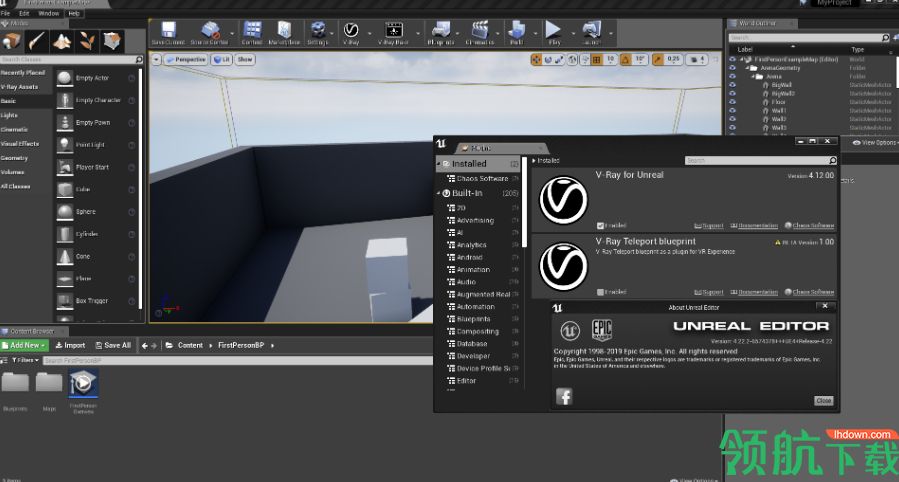Screen dimensions: 899x482
Task: Click the Play toolbar button
Action: [553, 30]
